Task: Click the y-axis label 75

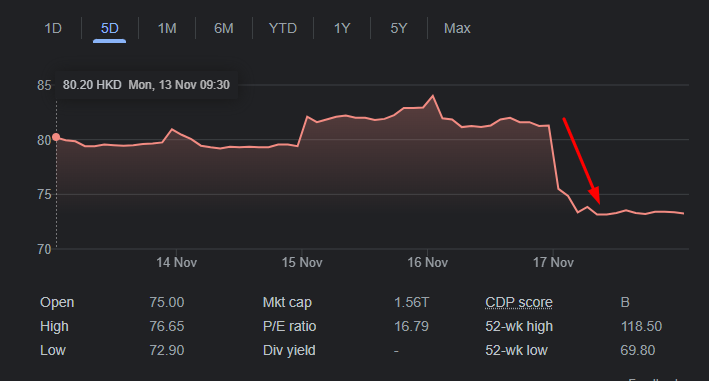Action: (x=44, y=195)
